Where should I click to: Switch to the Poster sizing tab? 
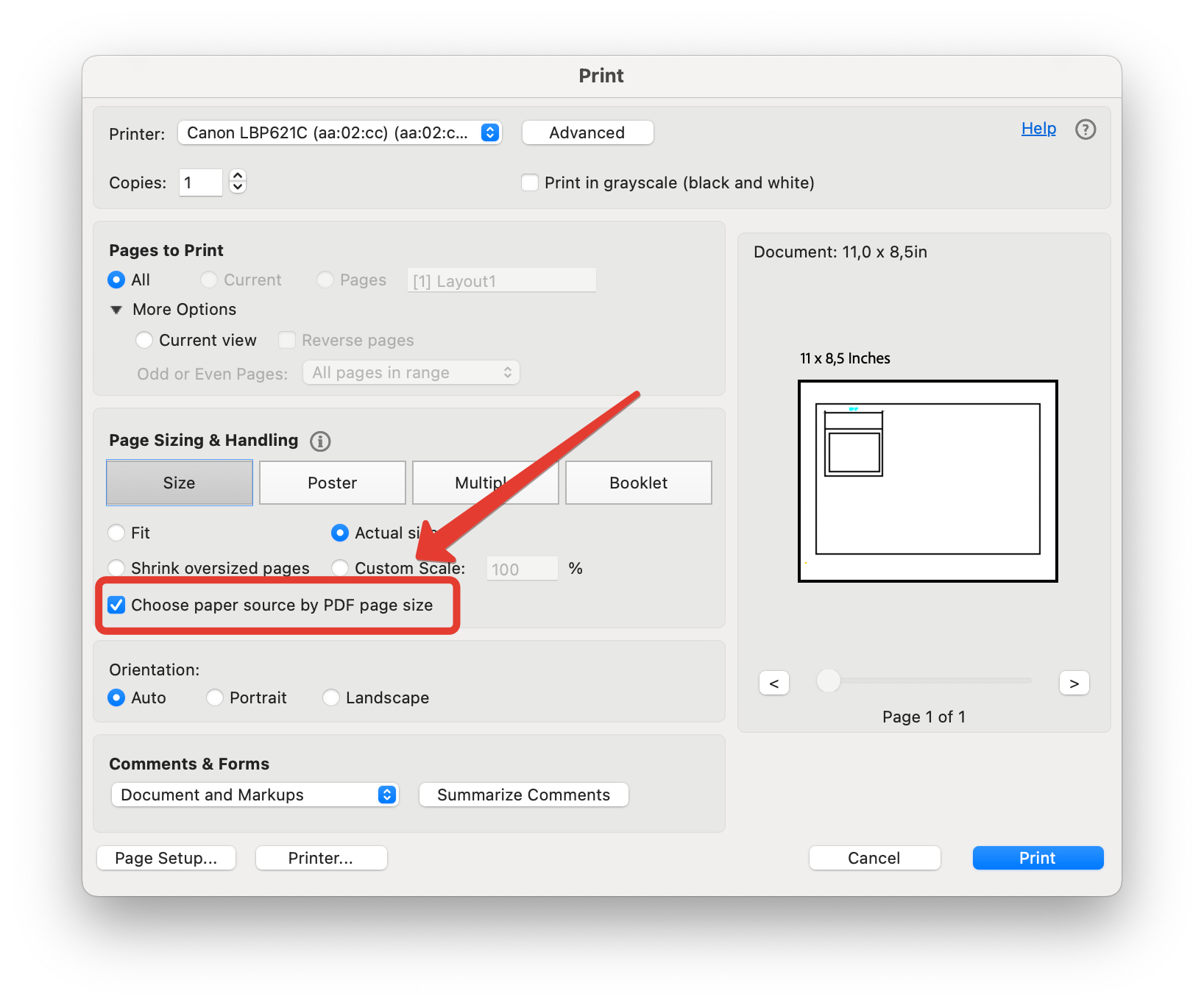(332, 483)
